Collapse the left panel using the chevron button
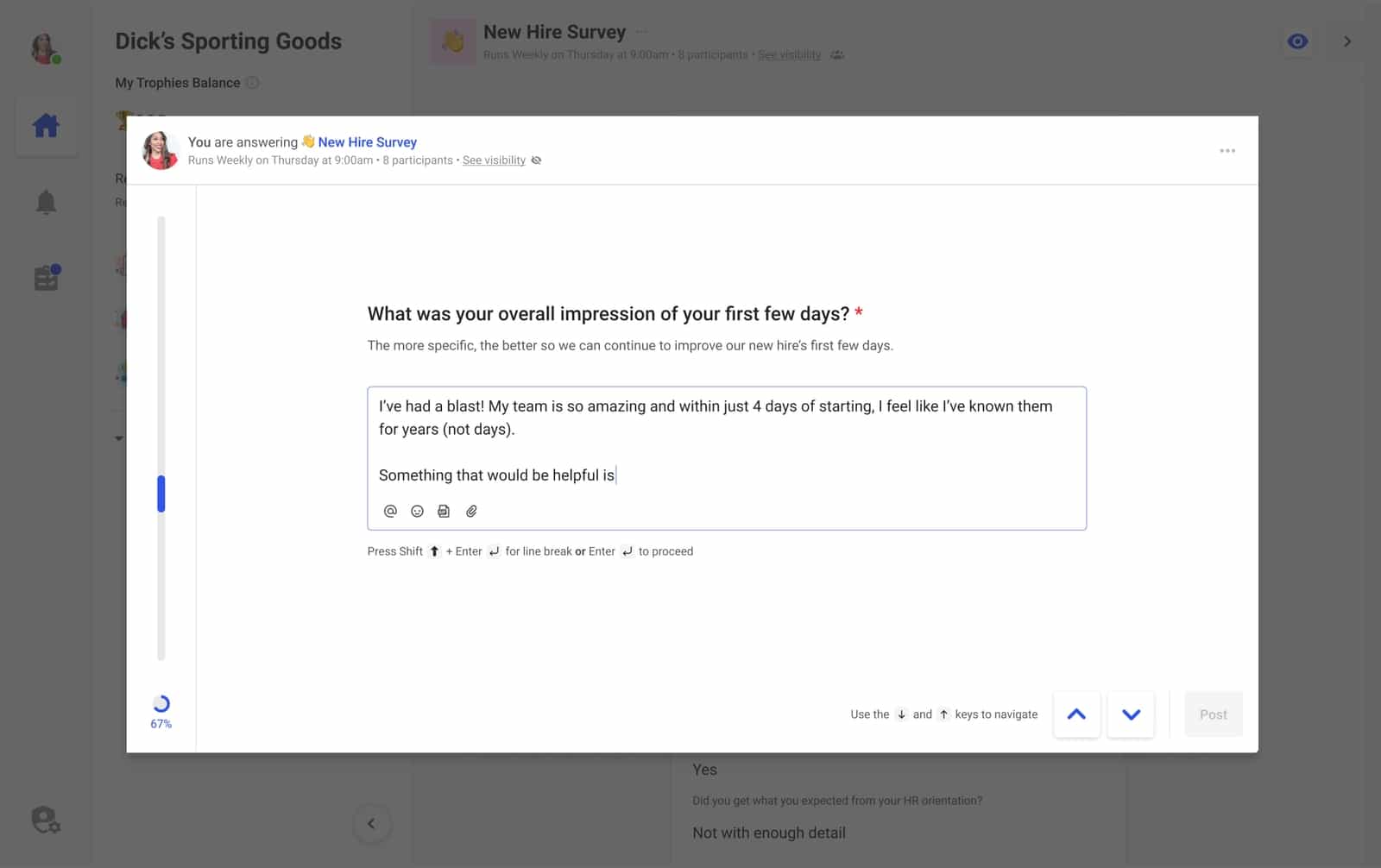 click(372, 823)
